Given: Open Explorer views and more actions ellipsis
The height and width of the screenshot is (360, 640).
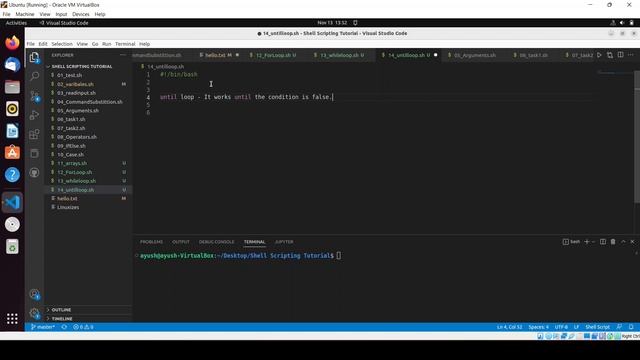Looking at the screenshot, I should pos(122,55).
